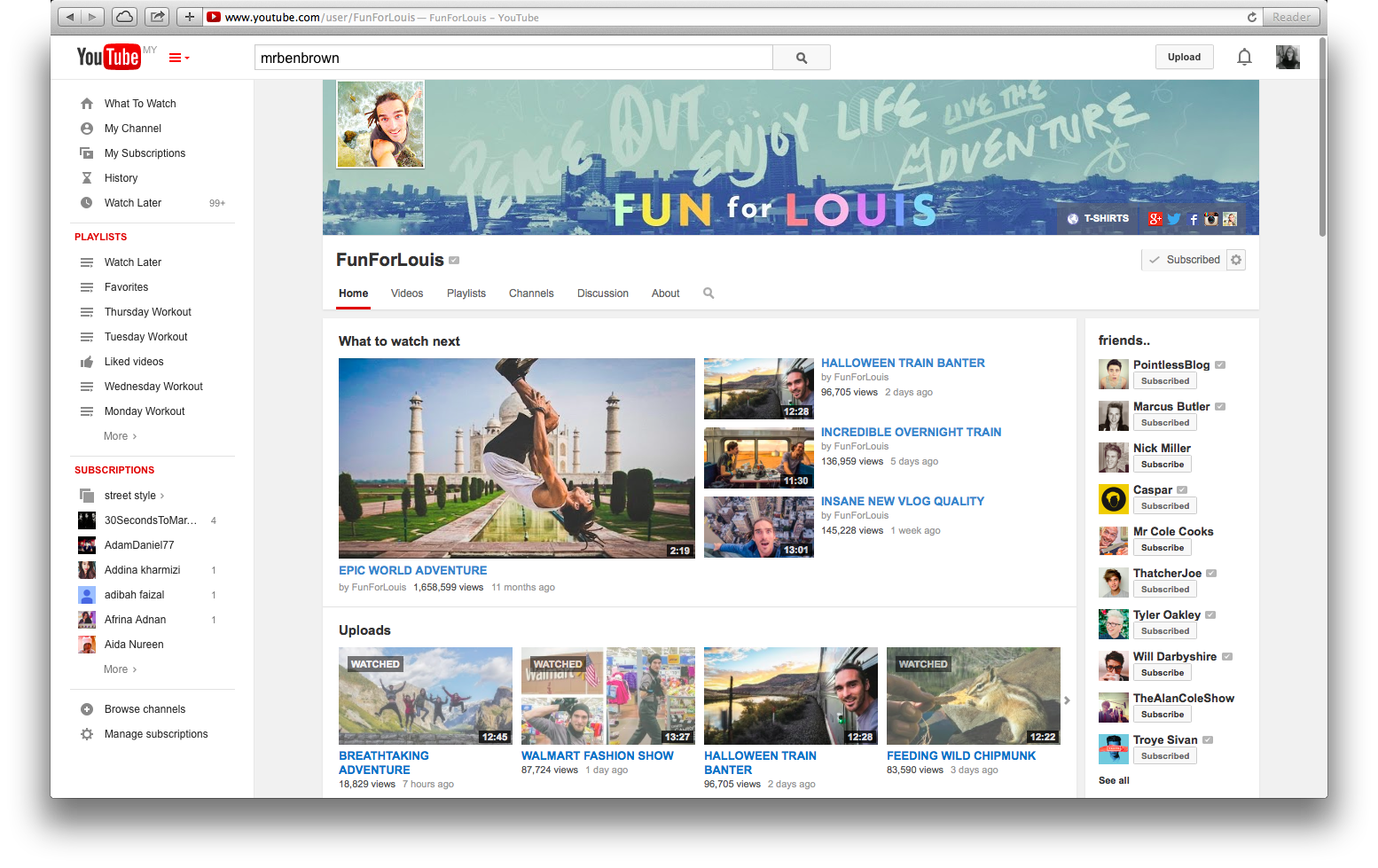Toggle Subscribed for Caspar

coord(1165,506)
